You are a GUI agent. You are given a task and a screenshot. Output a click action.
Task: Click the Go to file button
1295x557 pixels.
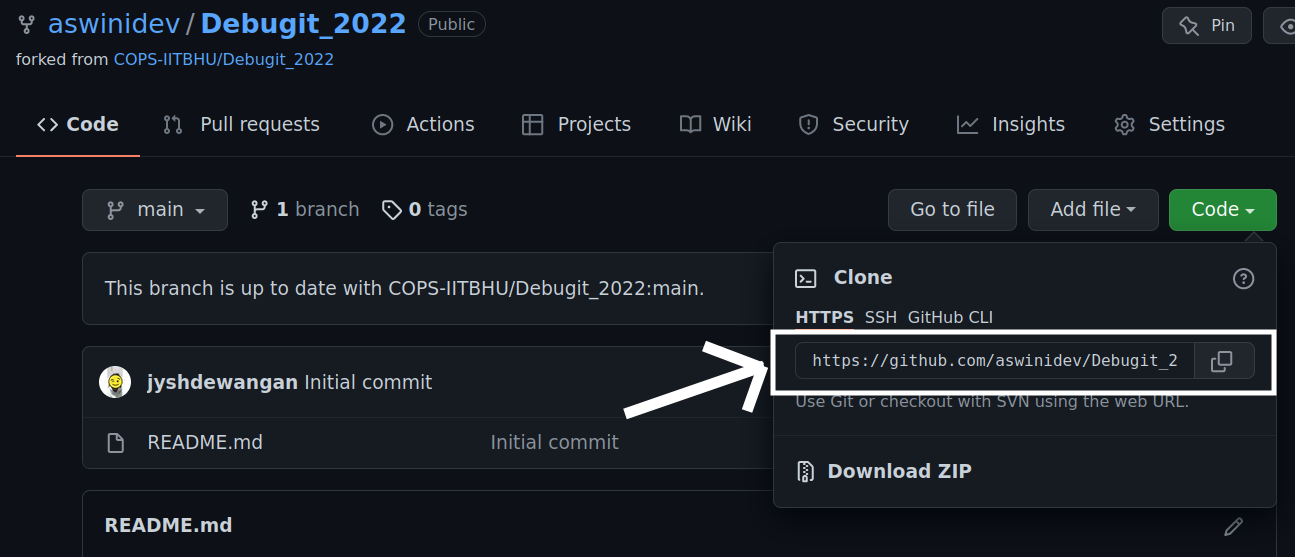click(952, 210)
